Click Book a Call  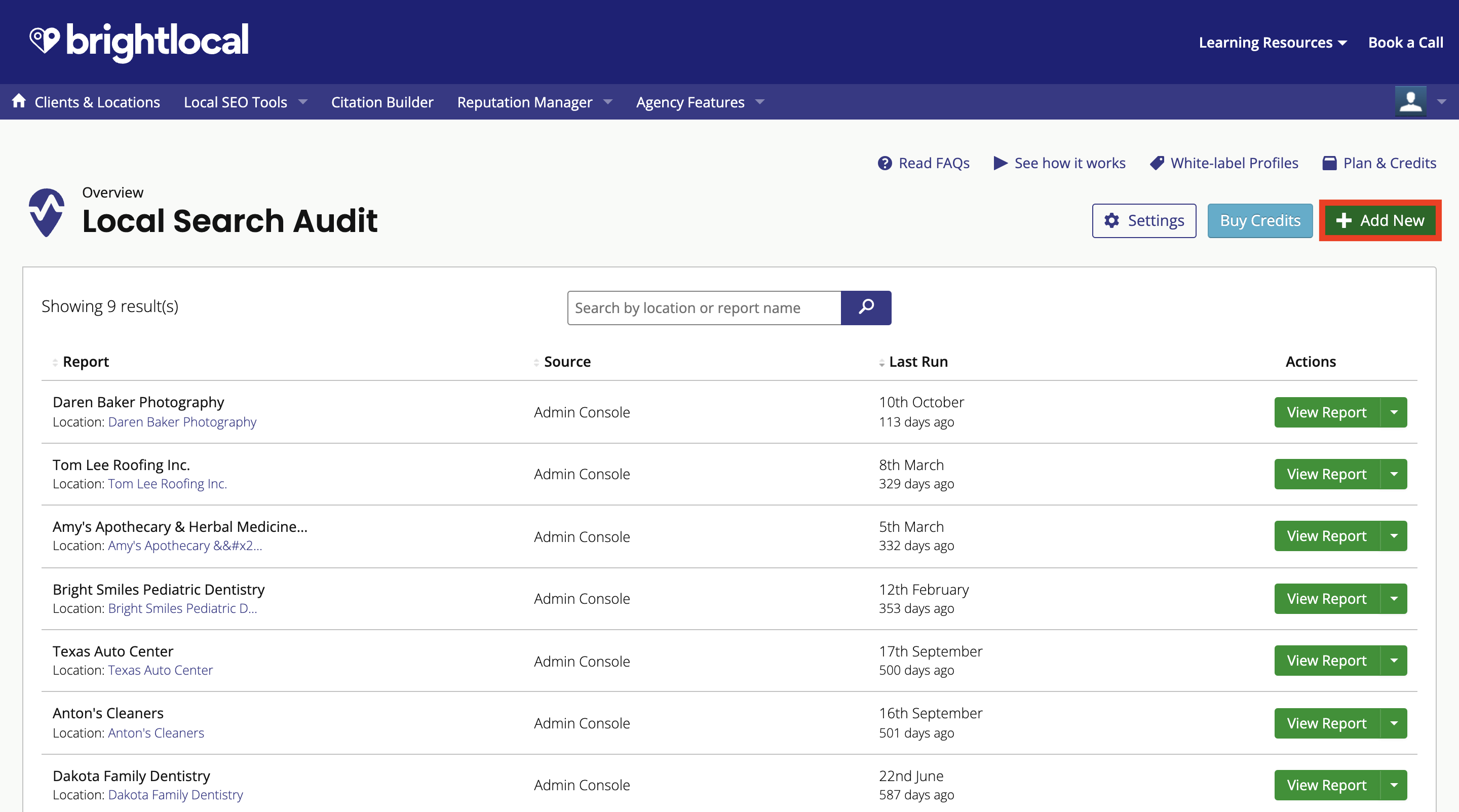tap(1405, 43)
